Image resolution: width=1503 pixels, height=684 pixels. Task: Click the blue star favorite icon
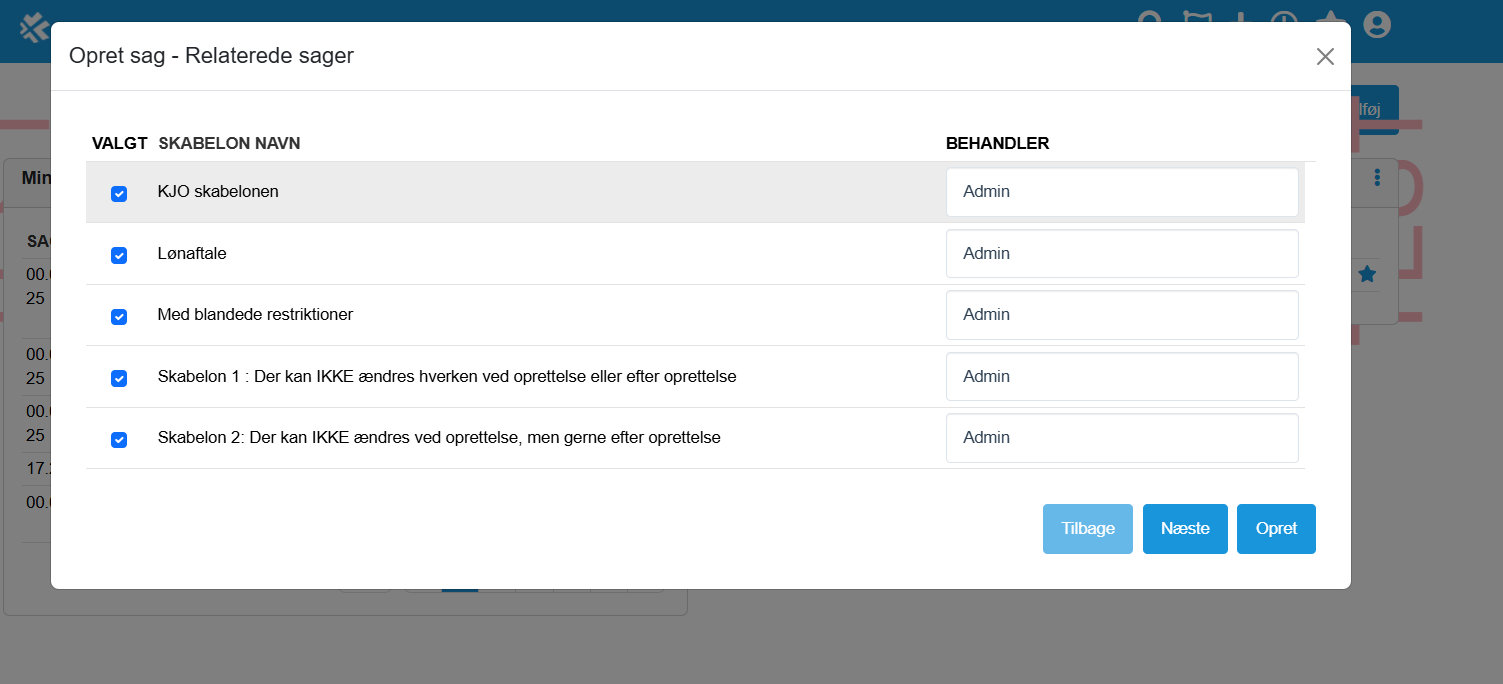pyautogui.click(x=1367, y=274)
